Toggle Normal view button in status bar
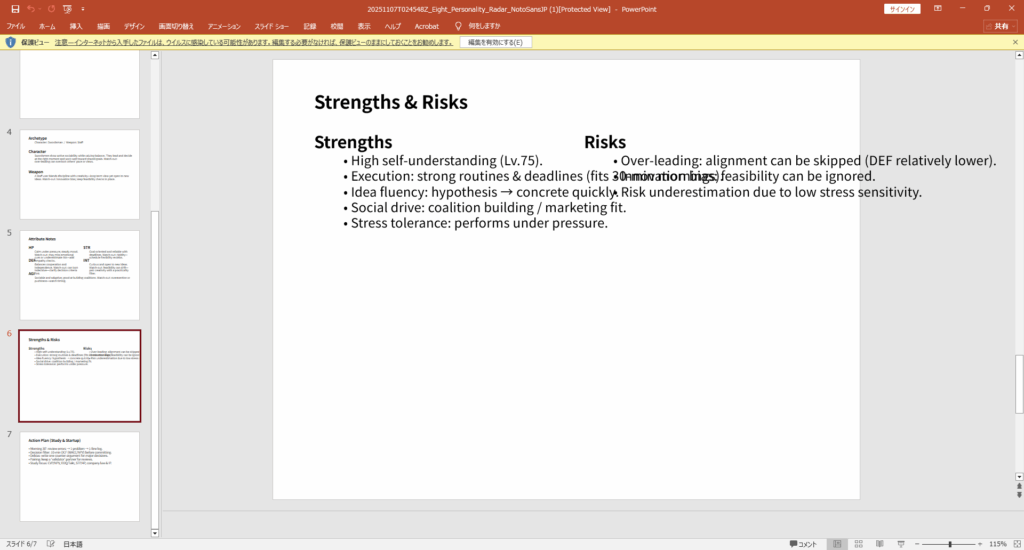This screenshot has width=1024, height=550. tap(836, 543)
